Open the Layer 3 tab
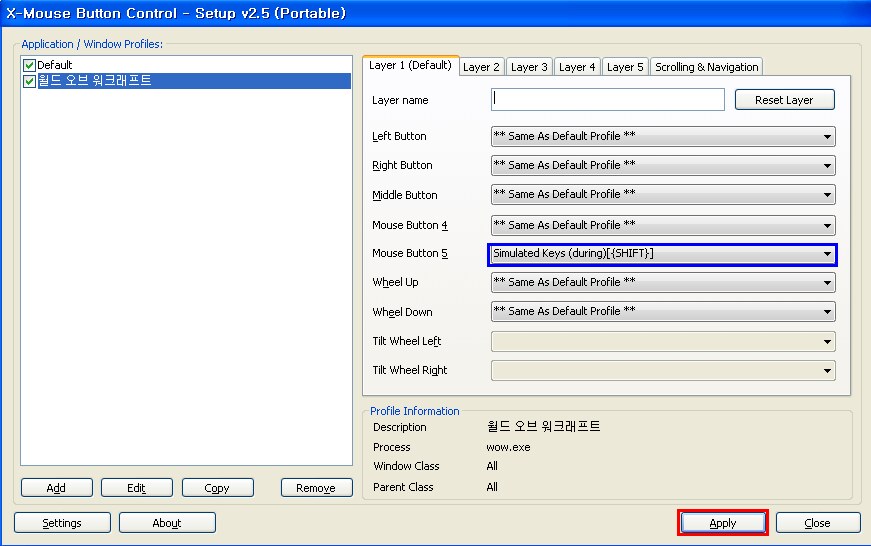871x546 pixels. pyautogui.click(x=529, y=67)
